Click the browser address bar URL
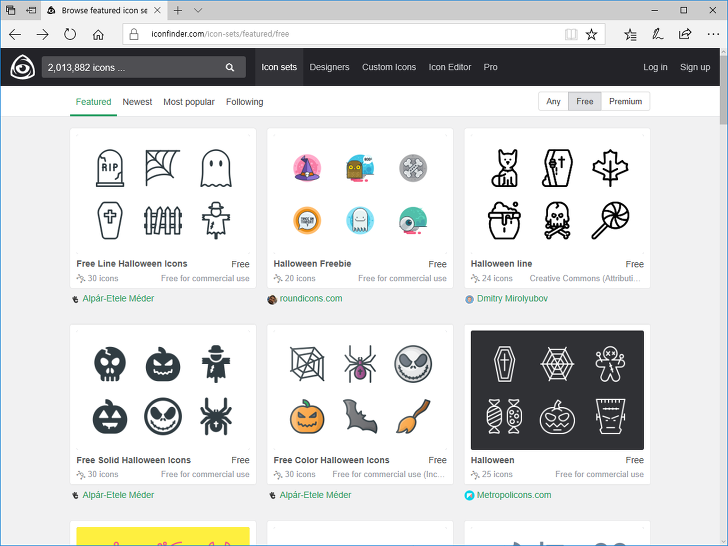728x546 pixels. coord(220,34)
